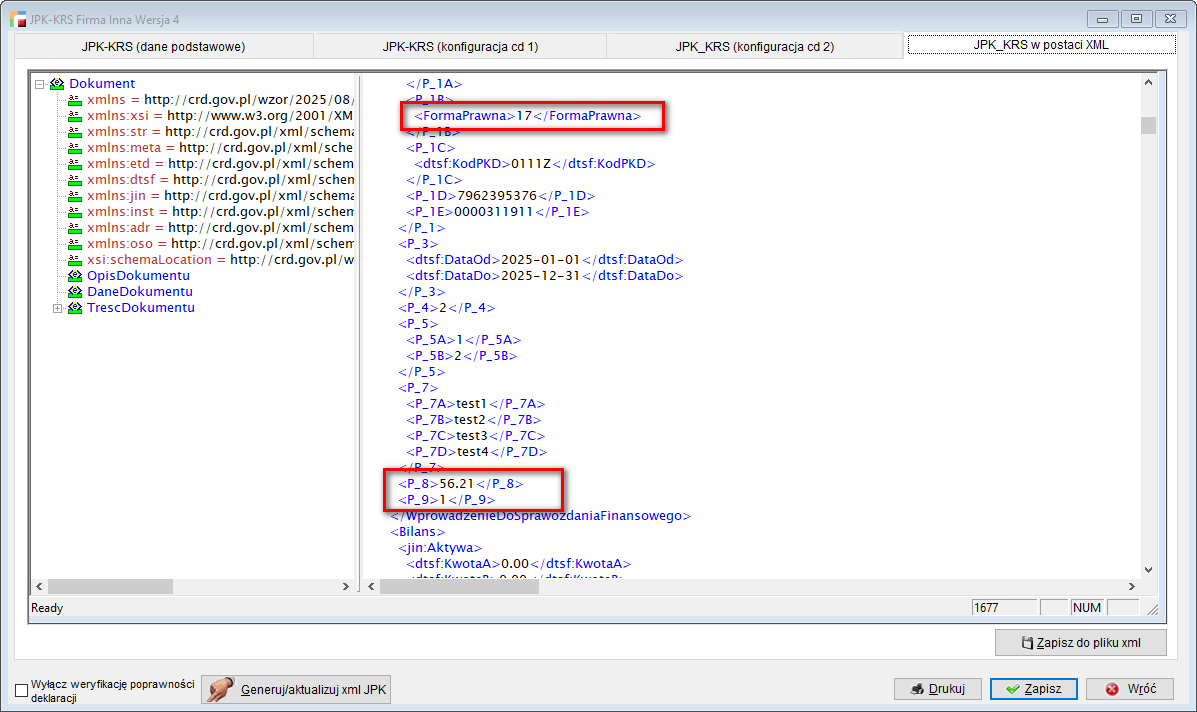Open the JPK-KRS (dane podstawowe) tab

[x=163, y=46]
